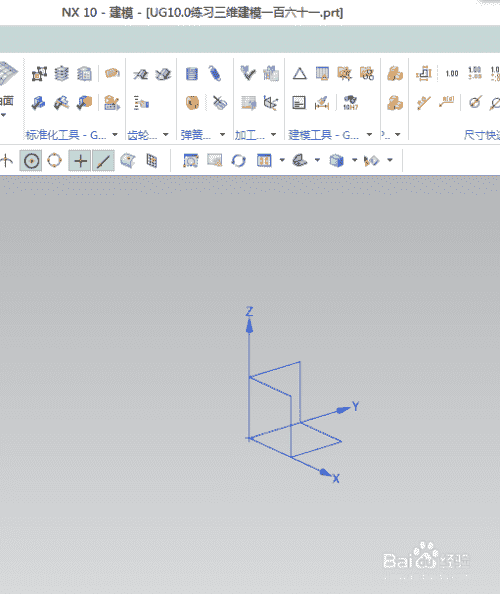
Task: Toggle the arc center snap point button
Action: click(31, 161)
